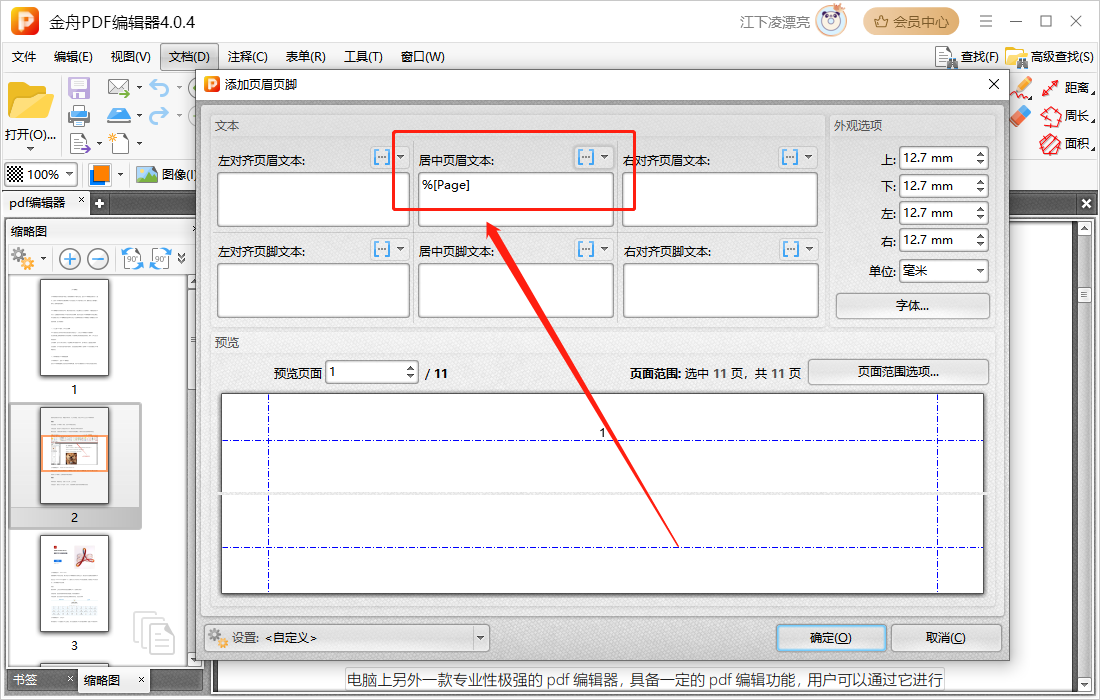Expand the orange color swatch dropdown arrow
Image resolution: width=1100 pixels, height=700 pixels.
click(120, 174)
